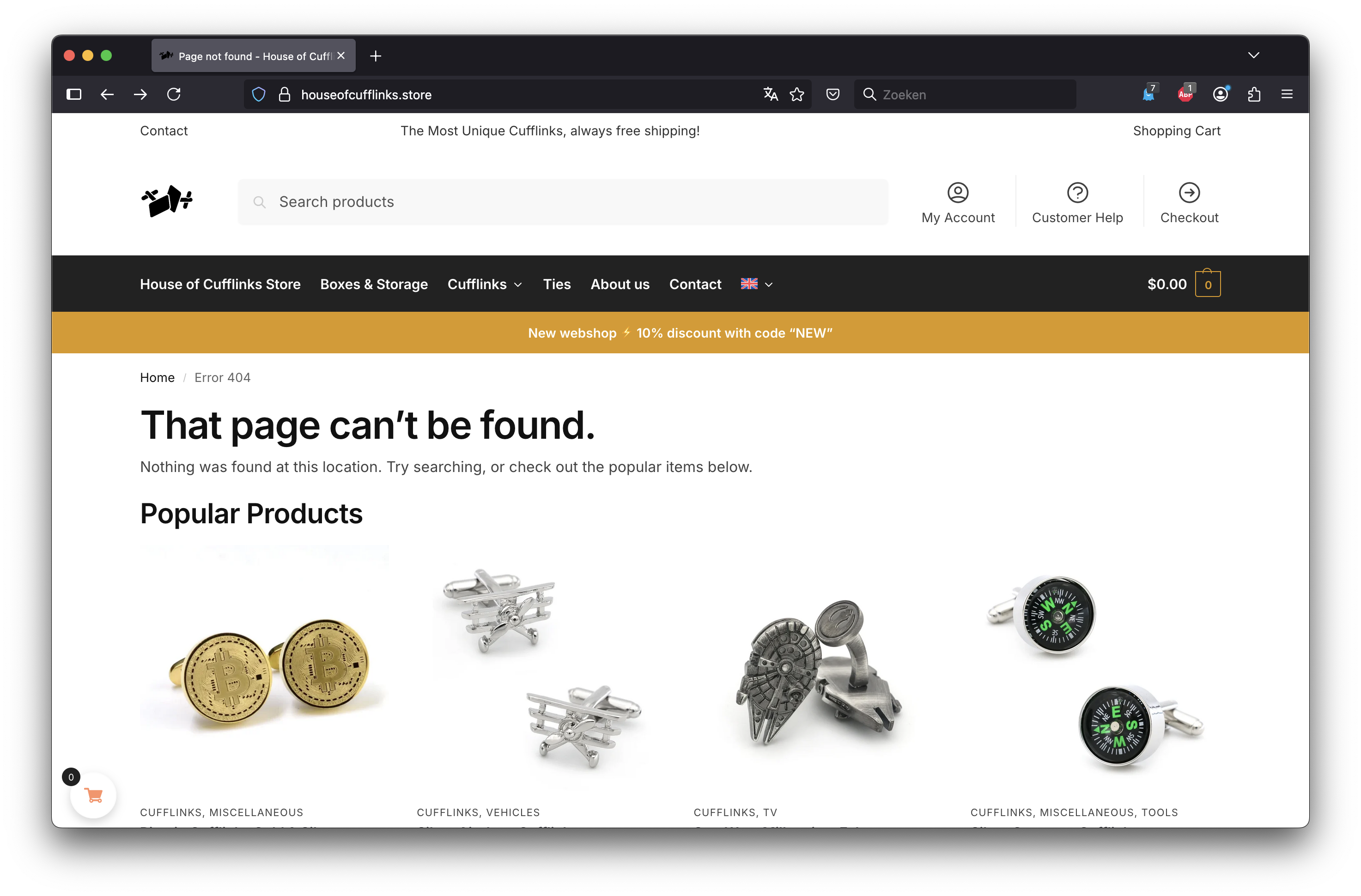This screenshot has height=896, width=1361.
Task: Open the compass cufflinks product image
Action: (x=1095, y=669)
